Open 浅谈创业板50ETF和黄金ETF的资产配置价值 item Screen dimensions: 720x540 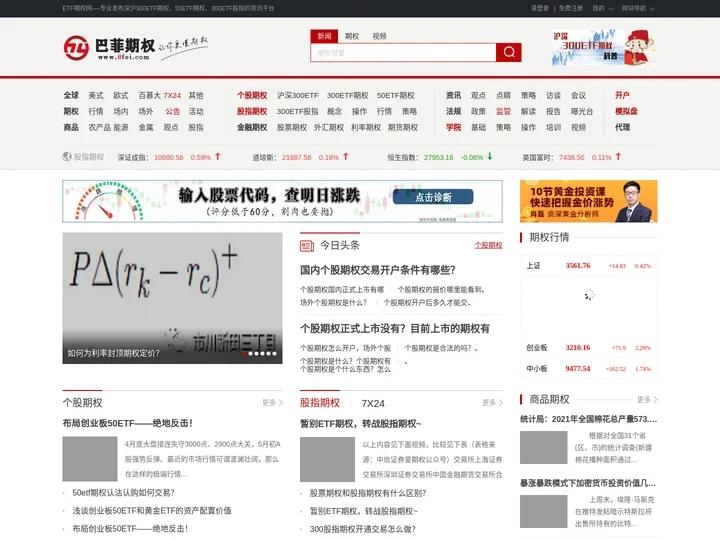152,511
